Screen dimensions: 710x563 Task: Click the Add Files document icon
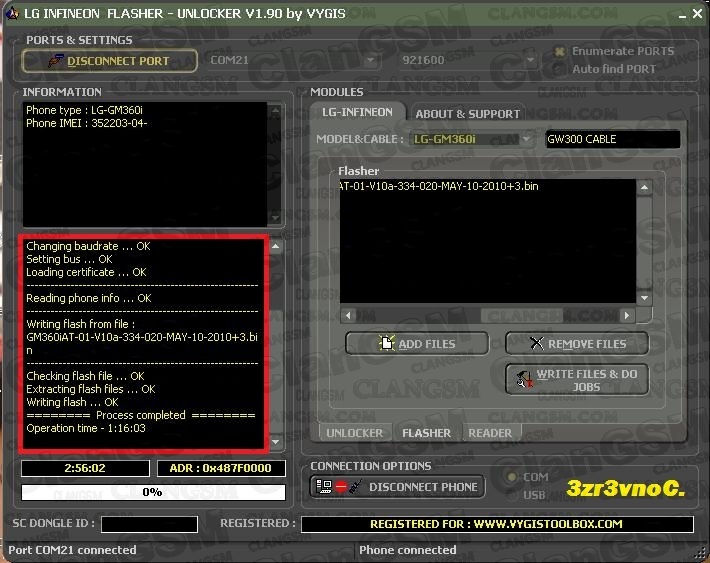pos(387,344)
